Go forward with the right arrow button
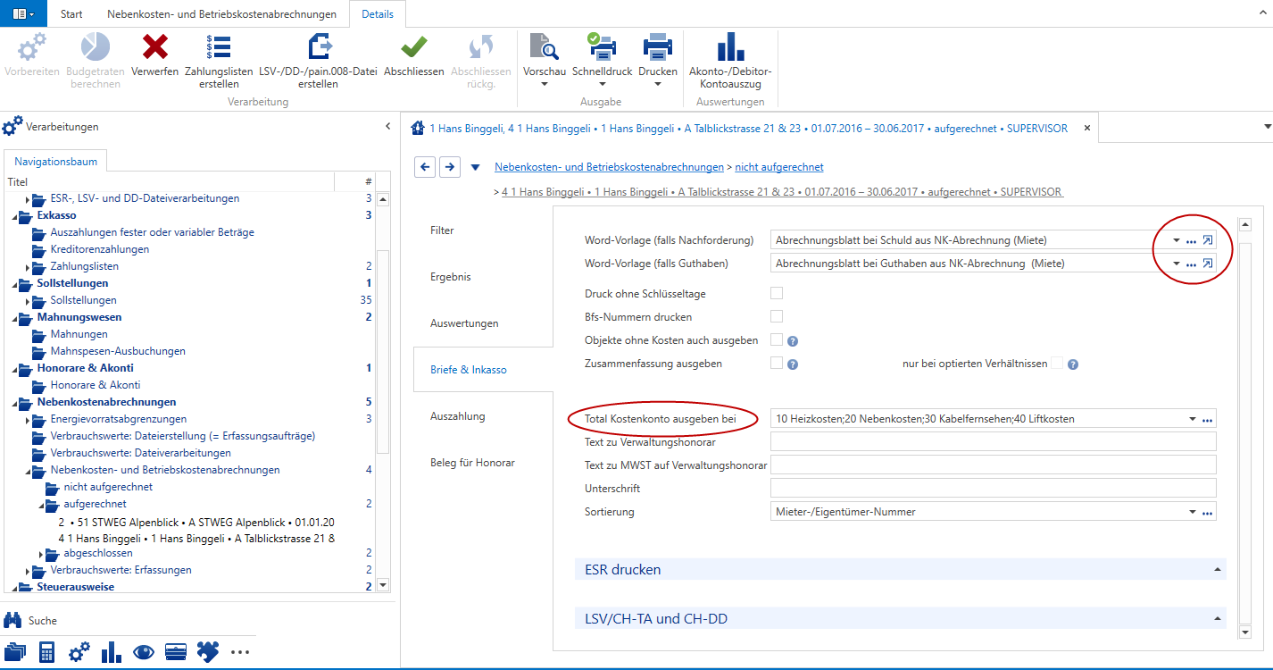1273x670 pixels. point(449,167)
